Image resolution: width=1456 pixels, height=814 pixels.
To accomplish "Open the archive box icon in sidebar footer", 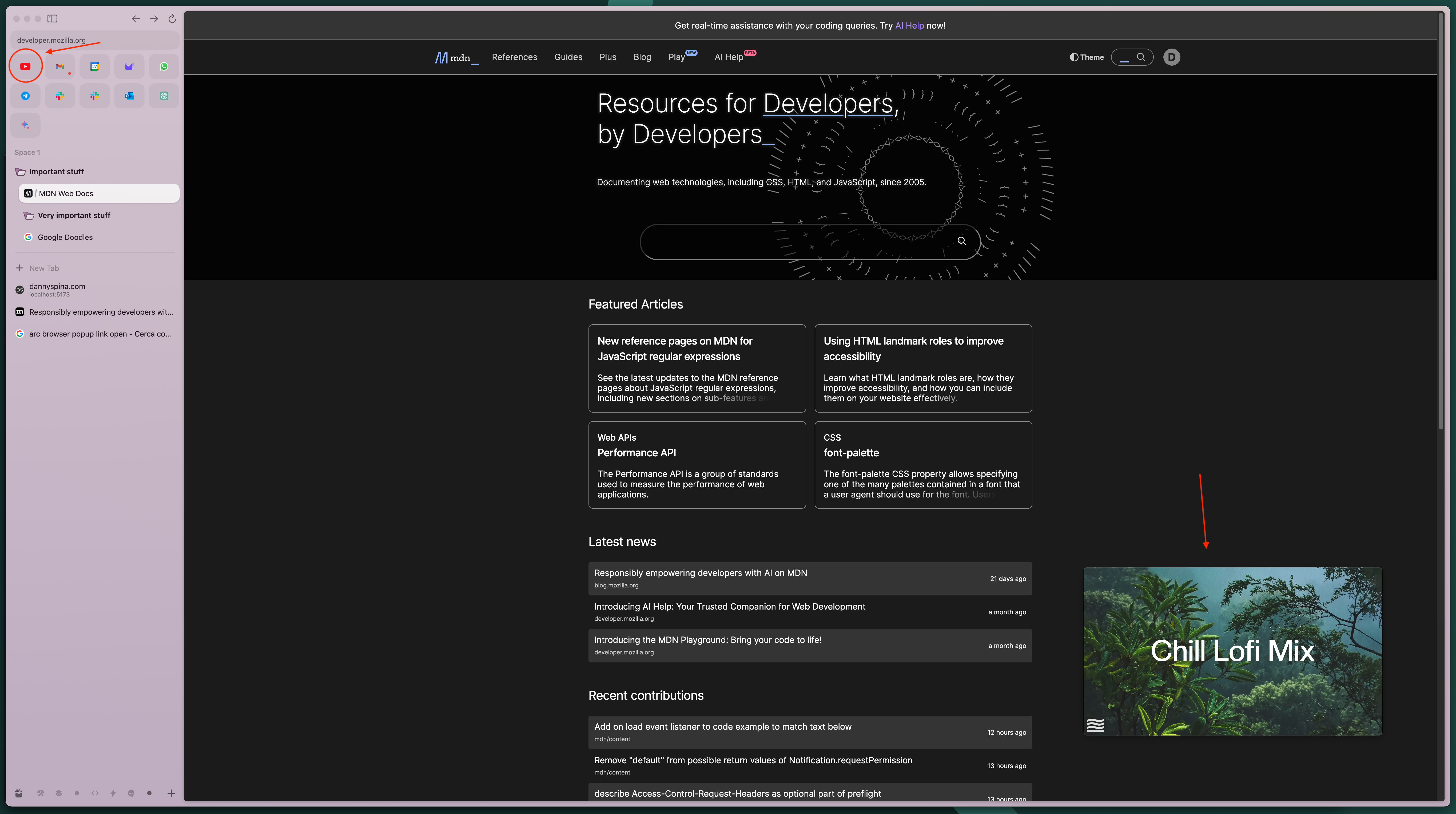I will point(19,793).
